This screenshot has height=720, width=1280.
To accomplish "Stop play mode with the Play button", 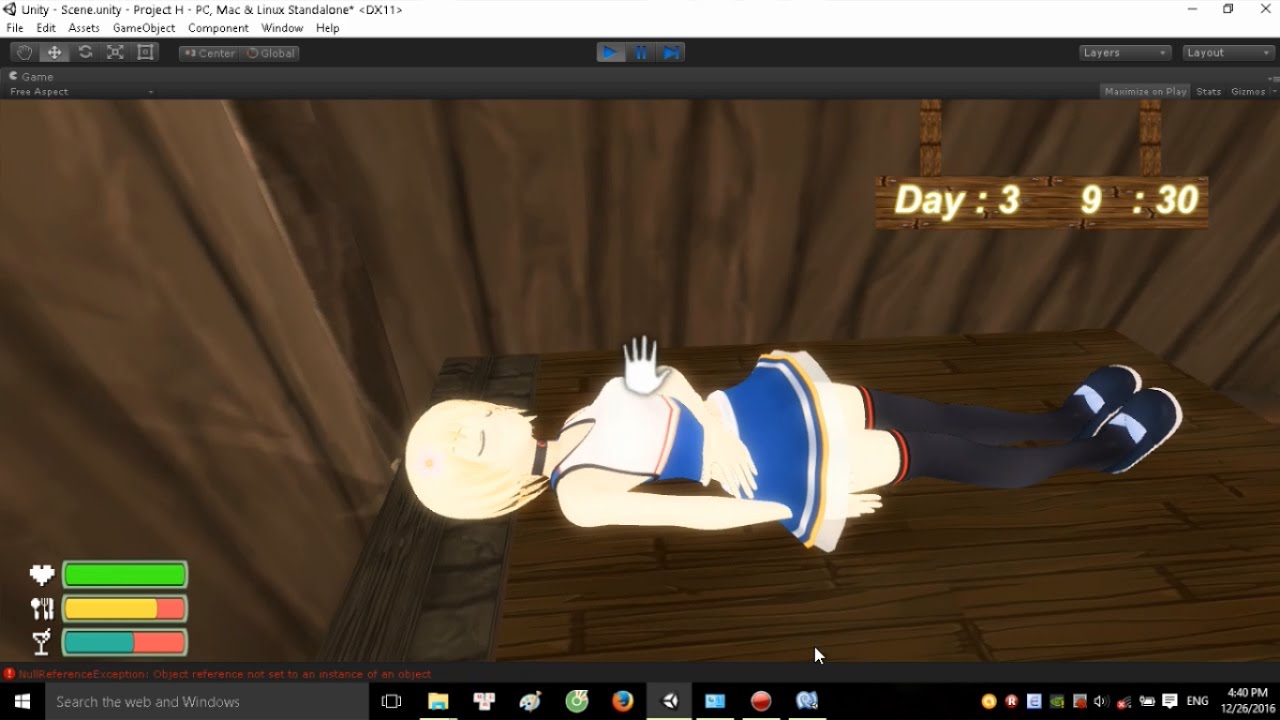I will point(610,53).
